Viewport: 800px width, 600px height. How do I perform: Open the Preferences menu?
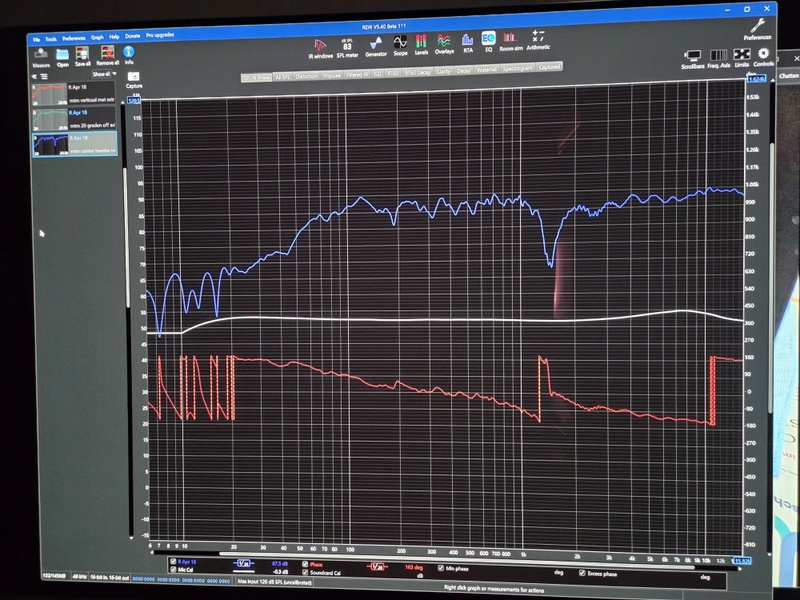click(x=74, y=38)
